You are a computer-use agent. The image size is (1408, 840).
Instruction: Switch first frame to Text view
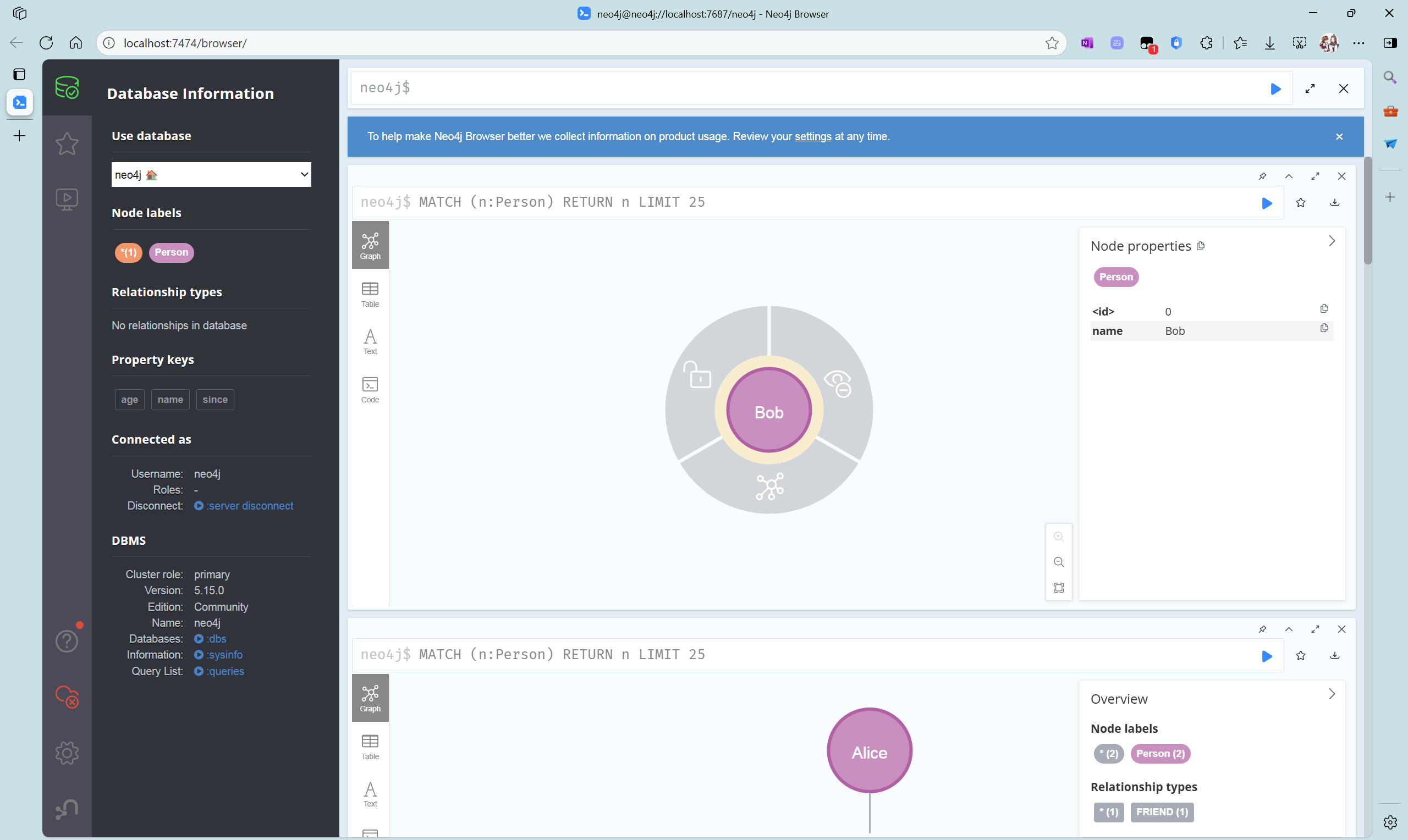point(370,342)
